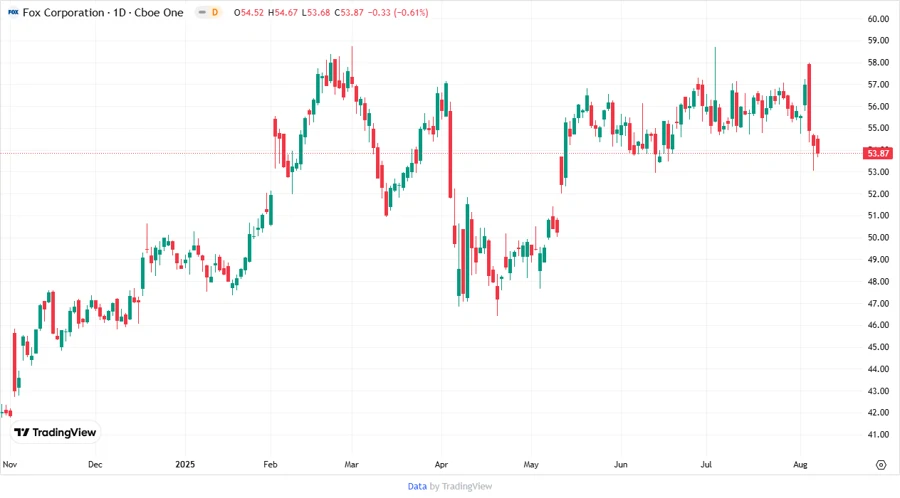
Task: Click the 57.00 price axis label
Action: click(x=878, y=84)
